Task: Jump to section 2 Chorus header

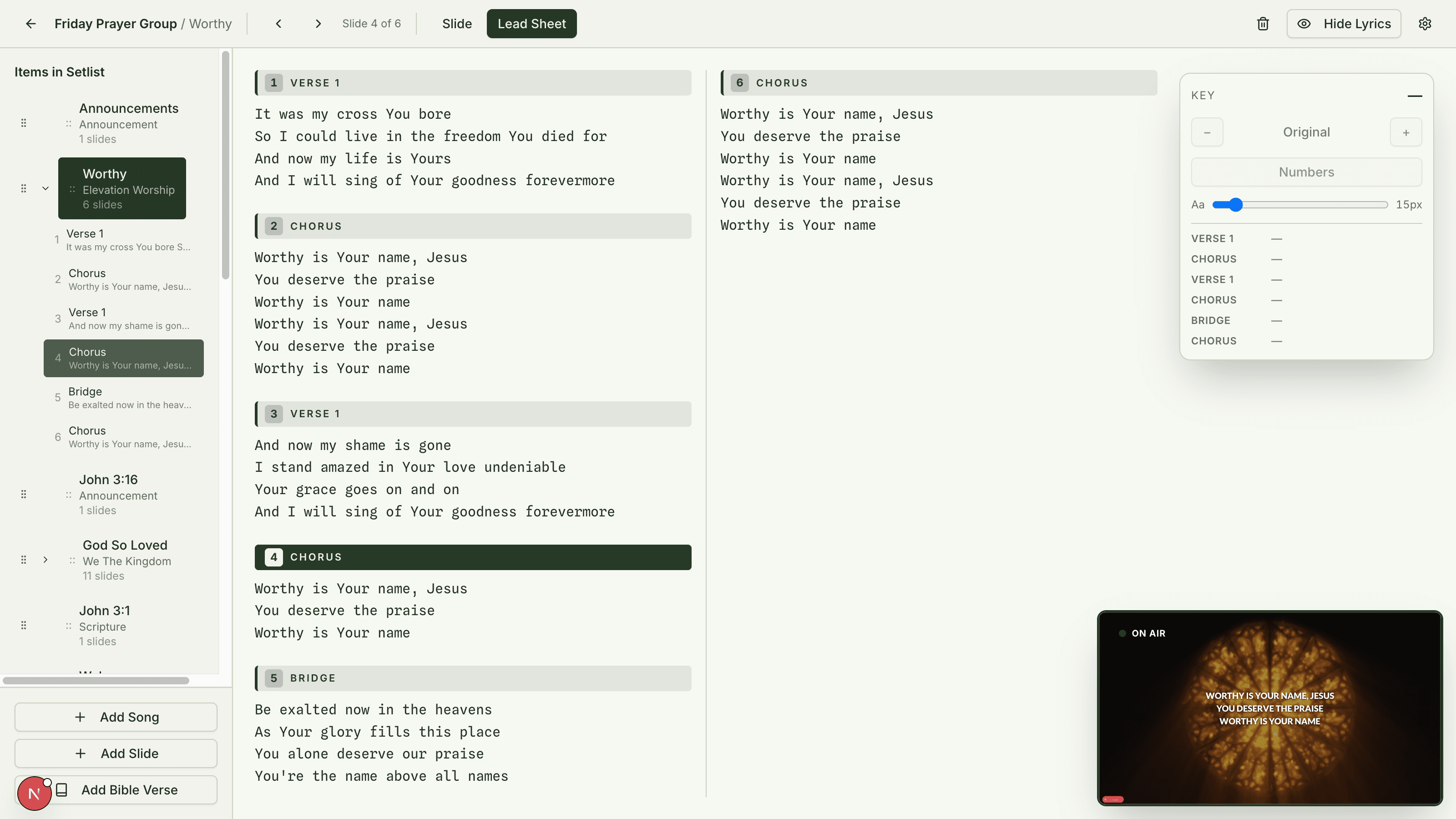Action: [x=473, y=226]
